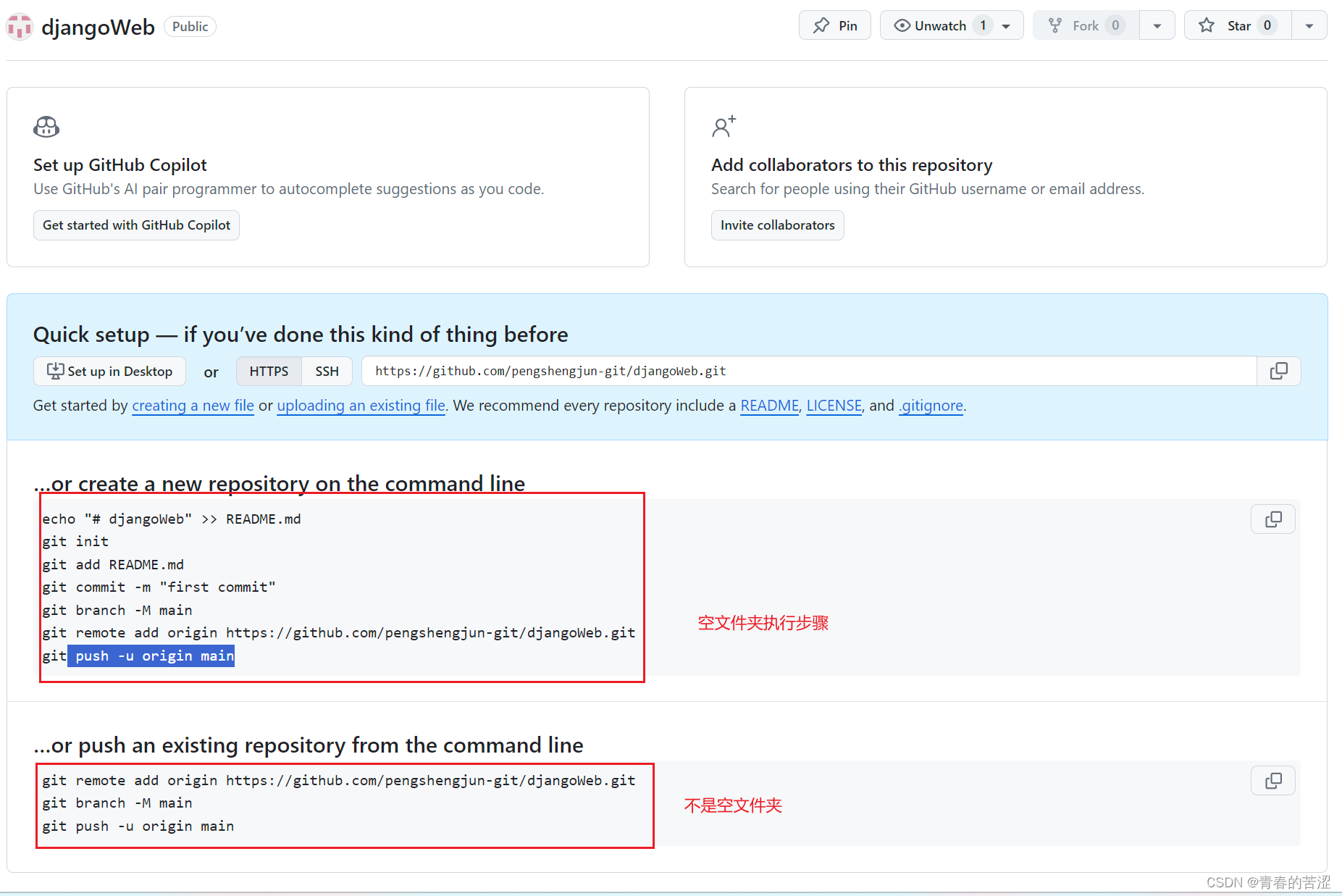Click the README link
Image resolution: width=1342 pixels, height=896 pixels.
(769, 406)
